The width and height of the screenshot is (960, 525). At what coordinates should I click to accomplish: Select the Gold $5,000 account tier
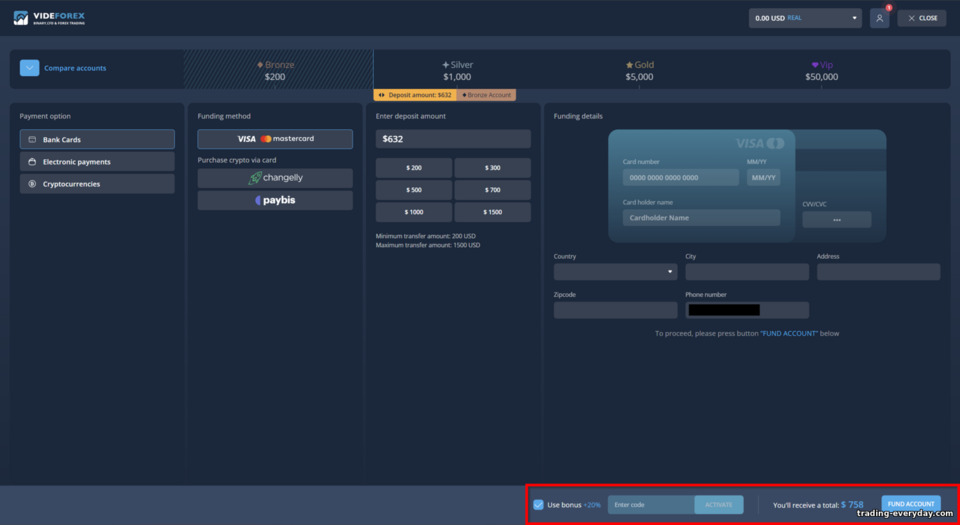[639, 70]
